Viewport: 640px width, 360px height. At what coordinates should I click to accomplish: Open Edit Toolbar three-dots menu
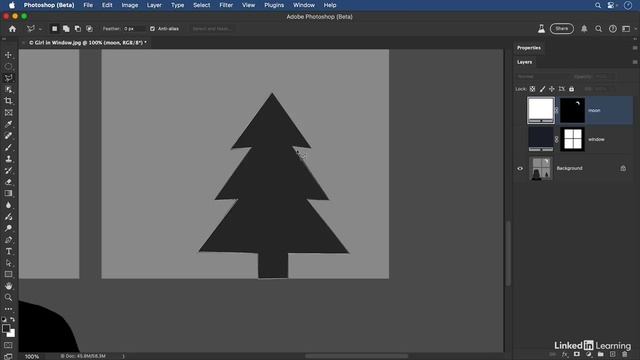click(x=8, y=309)
